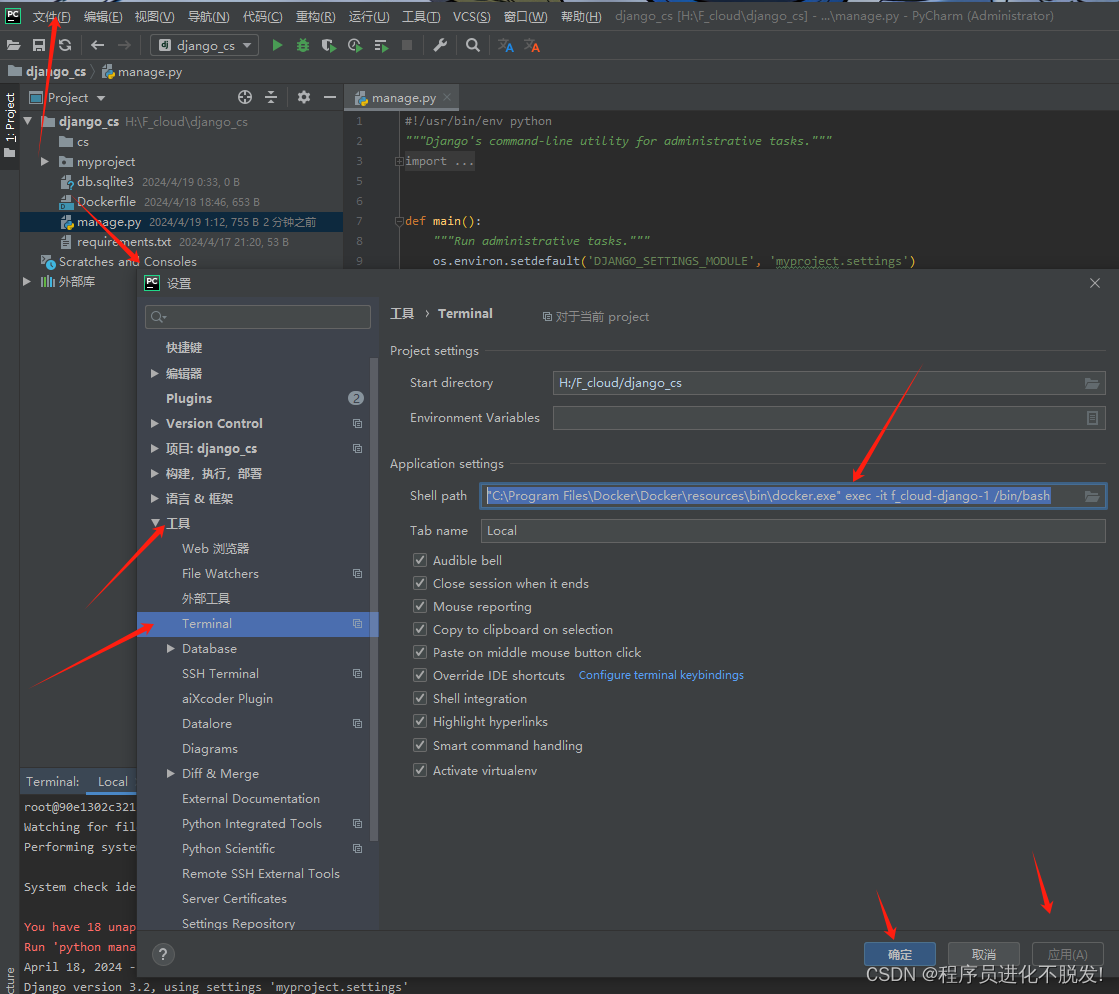Click the 确定 button
1119x994 pixels.
[899, 954]
